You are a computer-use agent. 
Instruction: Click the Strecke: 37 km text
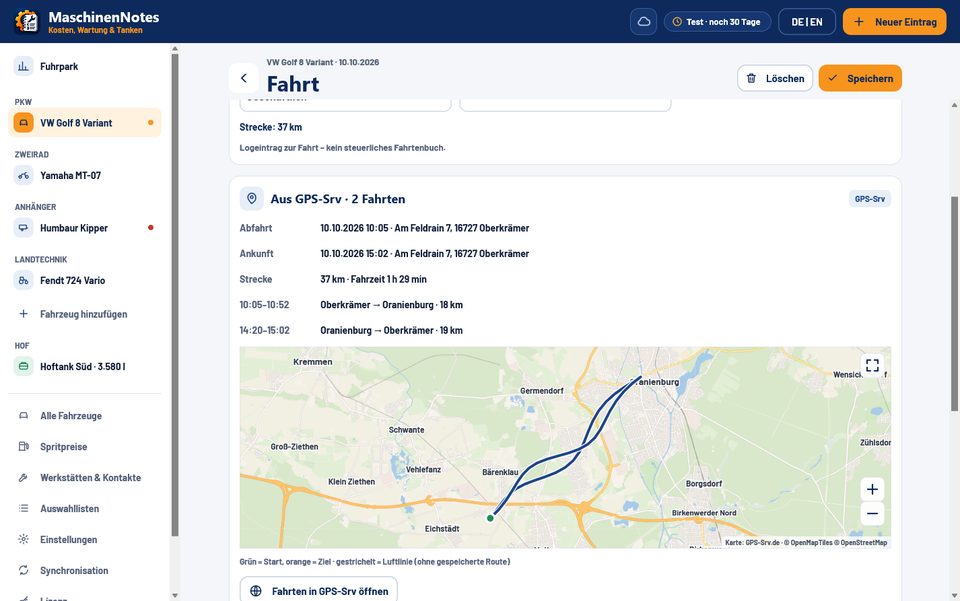[x=271, y=127]
